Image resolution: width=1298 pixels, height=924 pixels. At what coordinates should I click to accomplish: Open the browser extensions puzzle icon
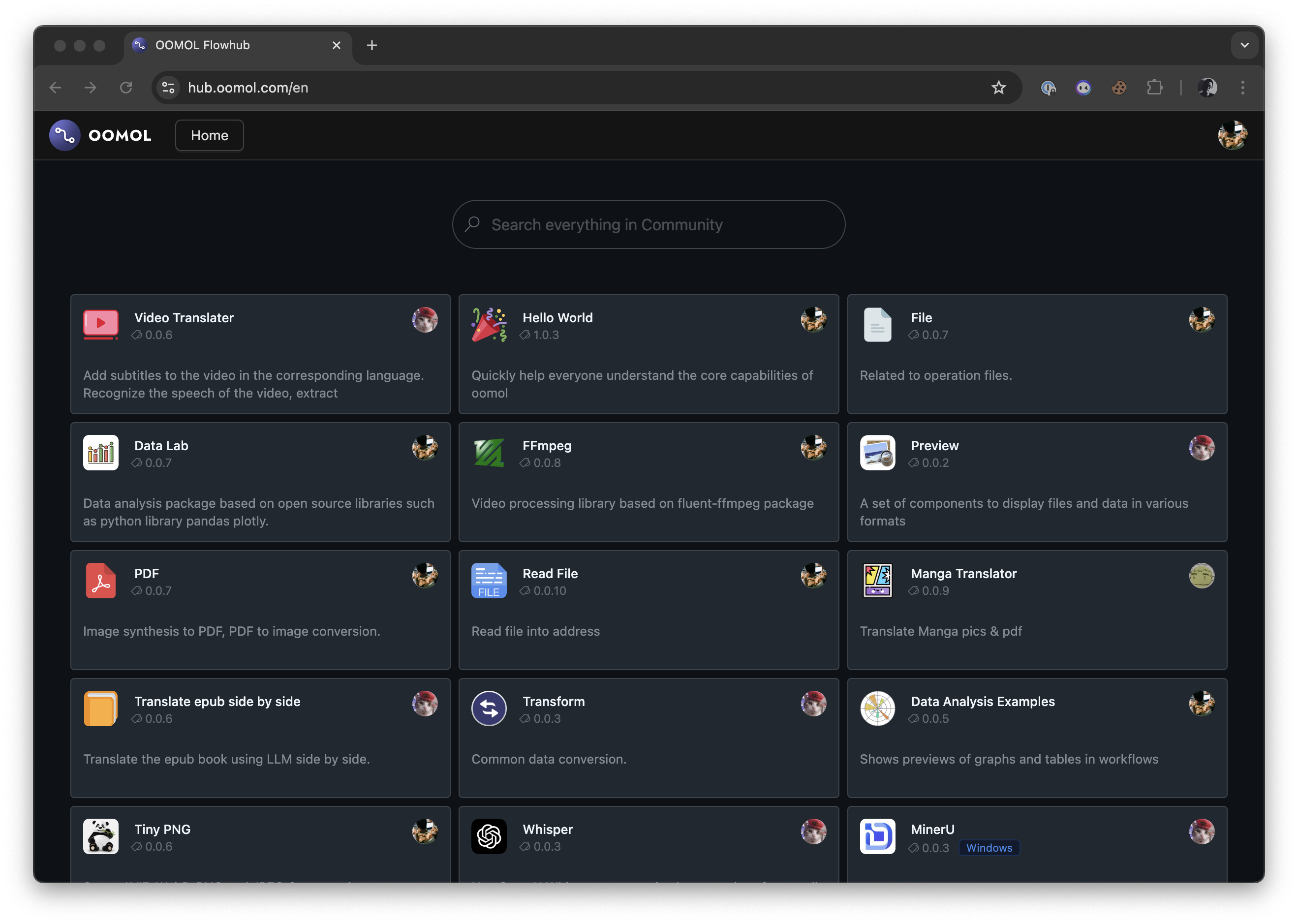1154,88
